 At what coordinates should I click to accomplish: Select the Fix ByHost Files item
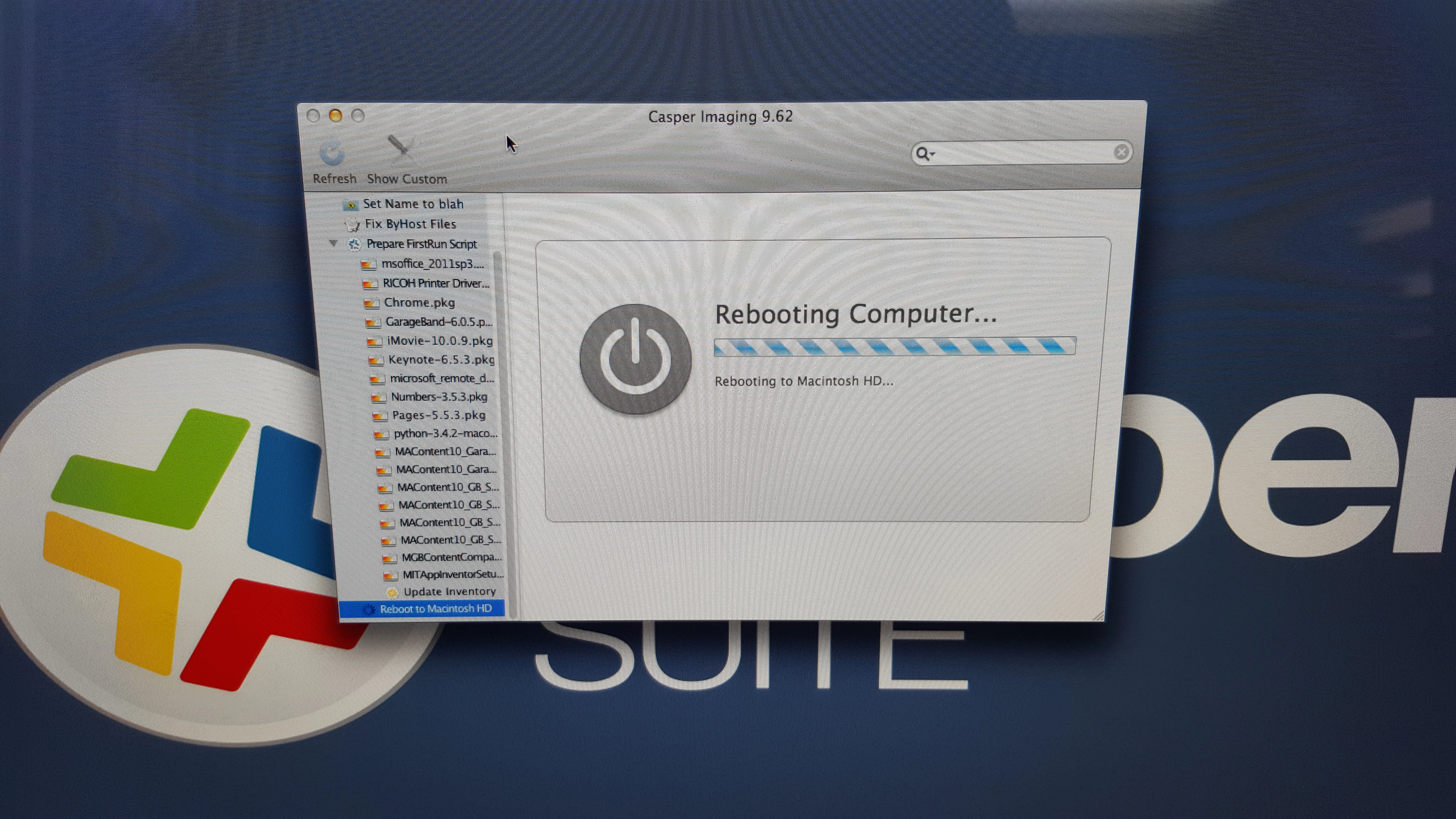(410, 224)
